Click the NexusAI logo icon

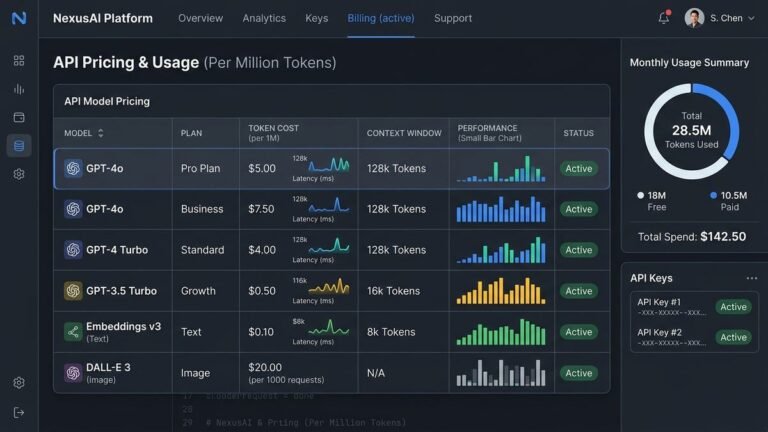(x=19, y=18)
